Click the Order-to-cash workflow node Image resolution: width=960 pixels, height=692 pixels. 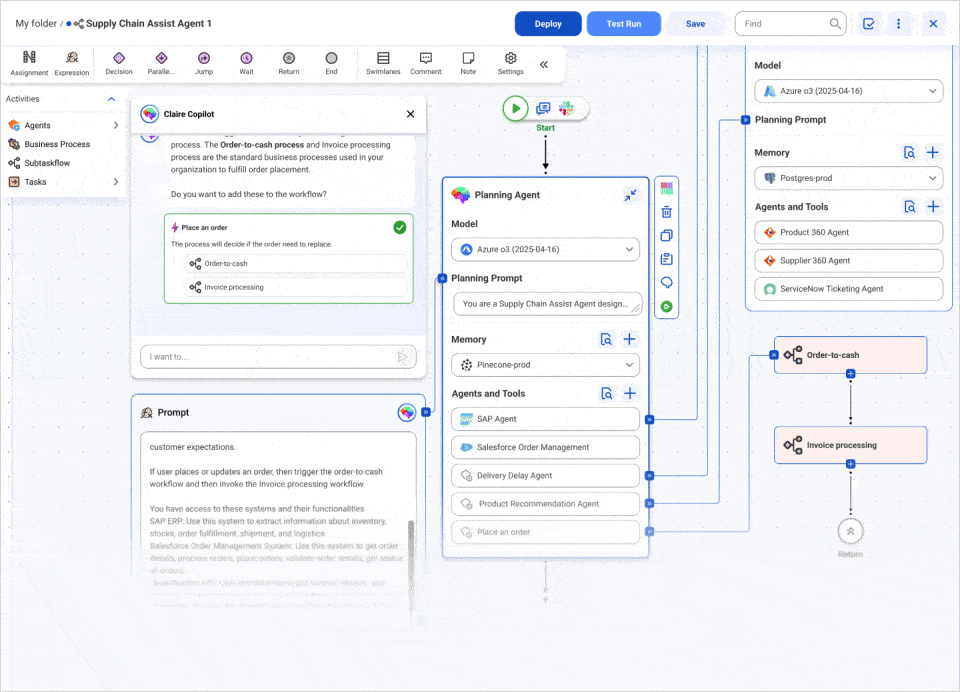pyautogui.click(x=850, y=355)
